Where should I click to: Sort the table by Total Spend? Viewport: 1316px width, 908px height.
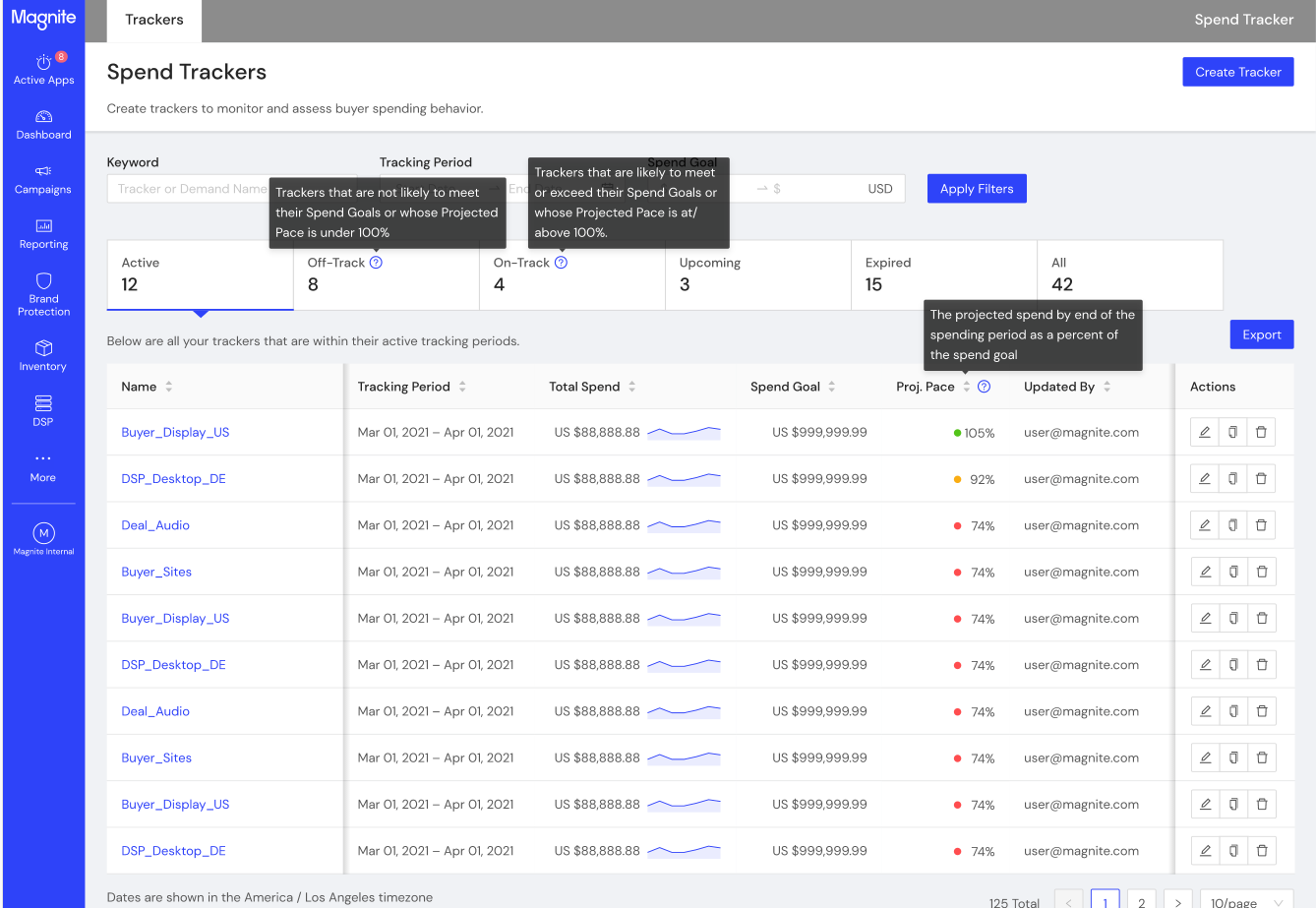point(632,387)
